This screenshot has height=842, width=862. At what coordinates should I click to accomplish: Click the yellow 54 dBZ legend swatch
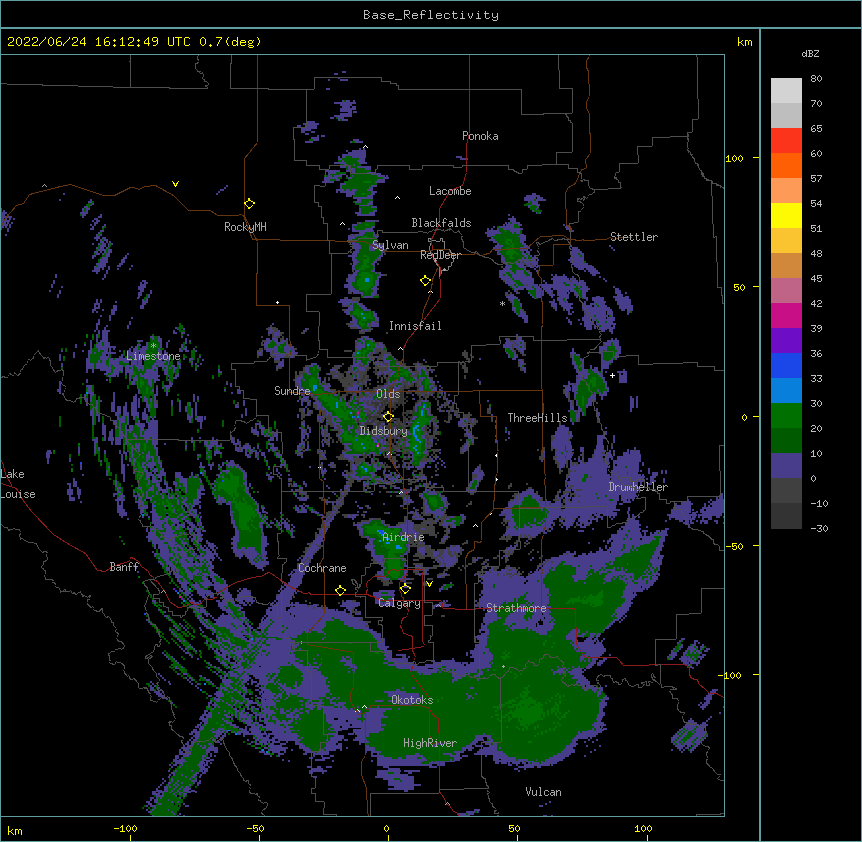[x=786, y=215]
